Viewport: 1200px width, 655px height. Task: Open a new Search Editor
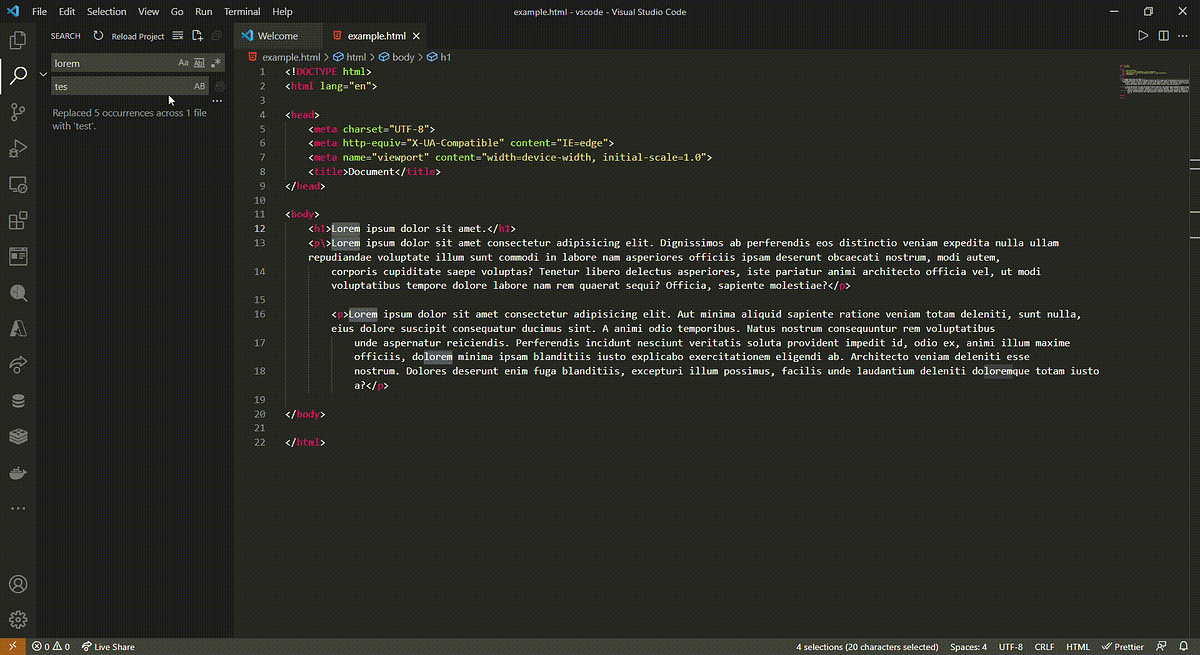coord(199,36)
